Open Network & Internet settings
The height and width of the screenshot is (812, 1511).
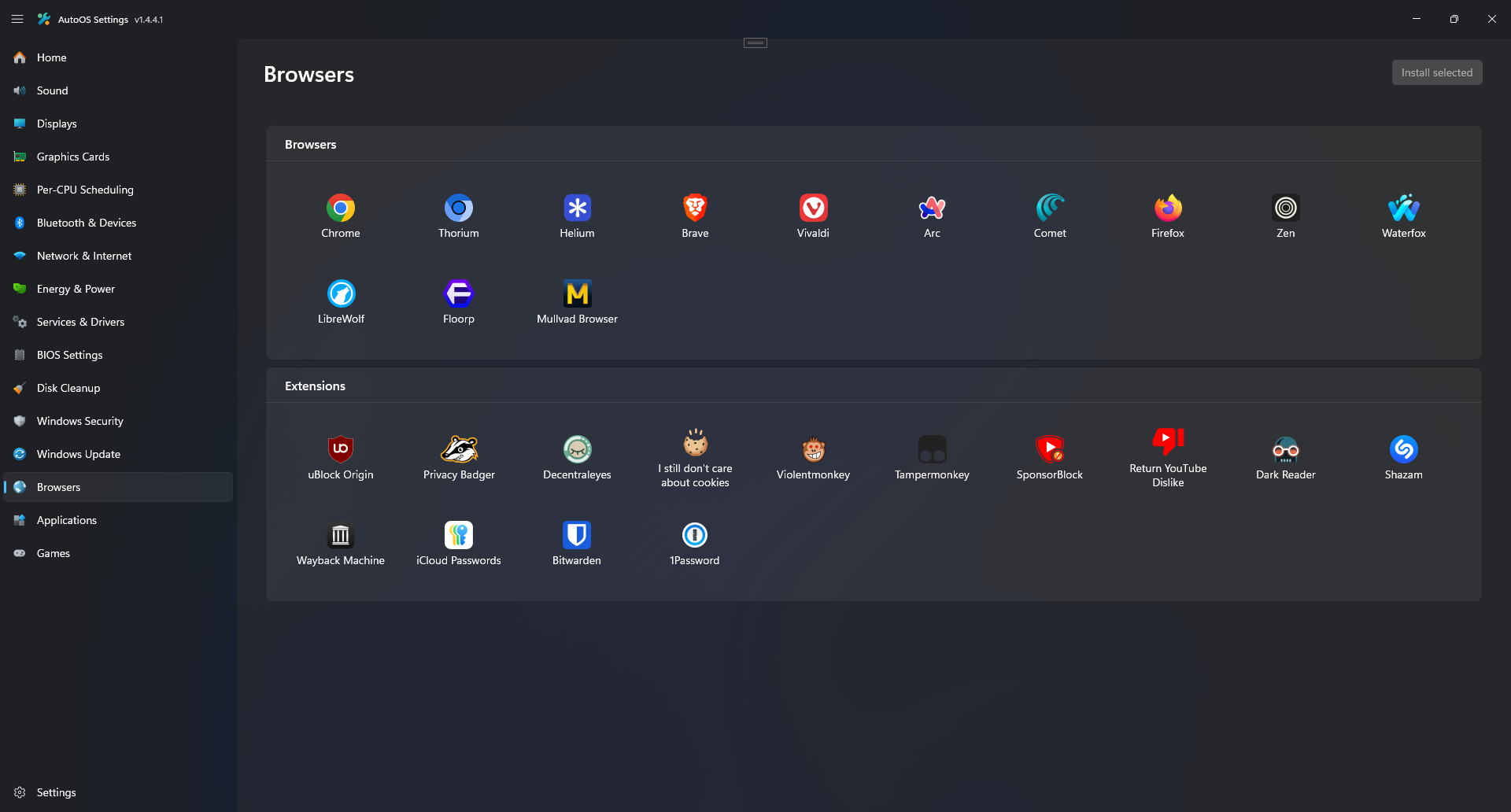pos(118,256)
